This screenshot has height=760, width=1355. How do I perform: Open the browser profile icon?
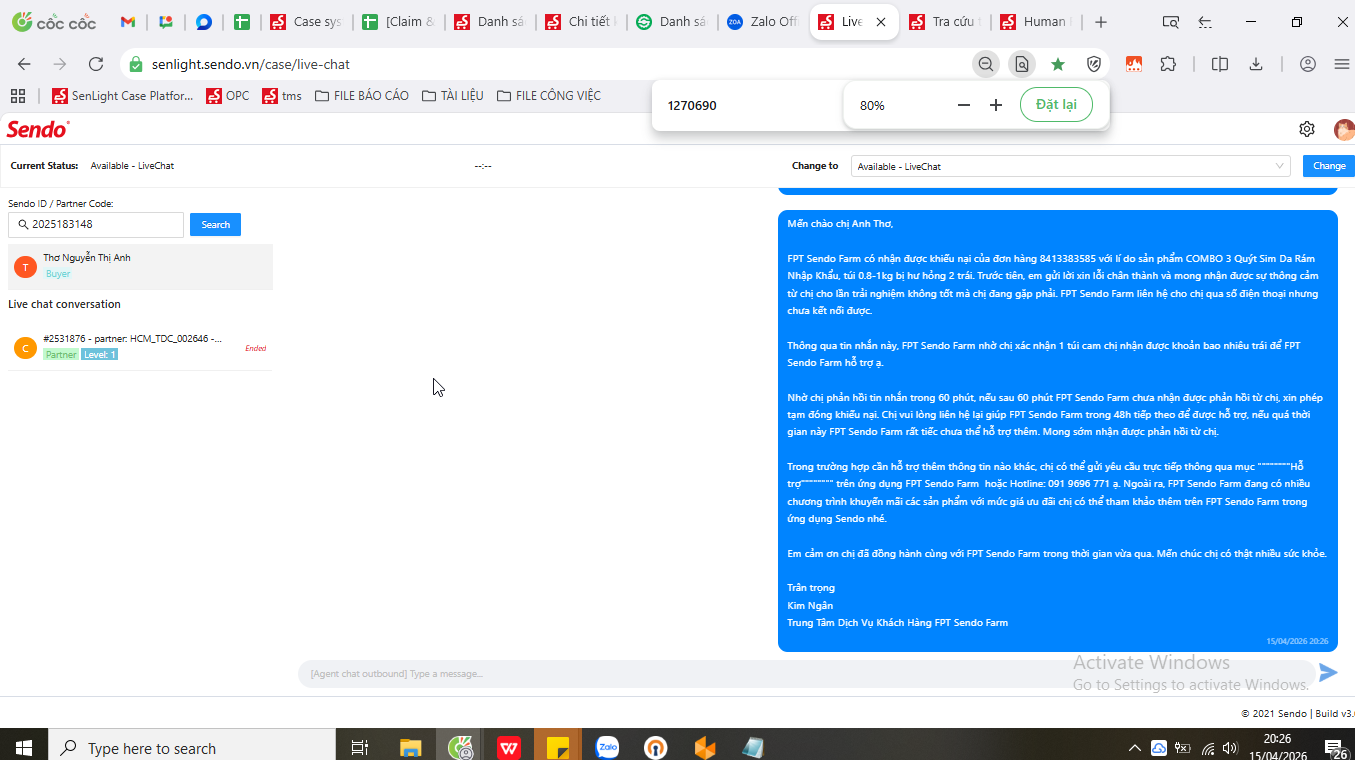(1308, 64)
